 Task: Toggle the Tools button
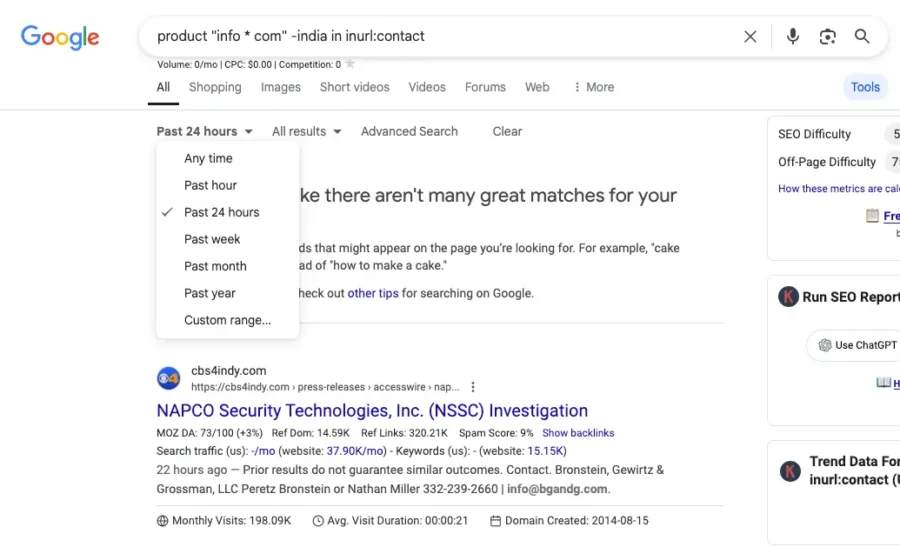(x=865, y=87)
